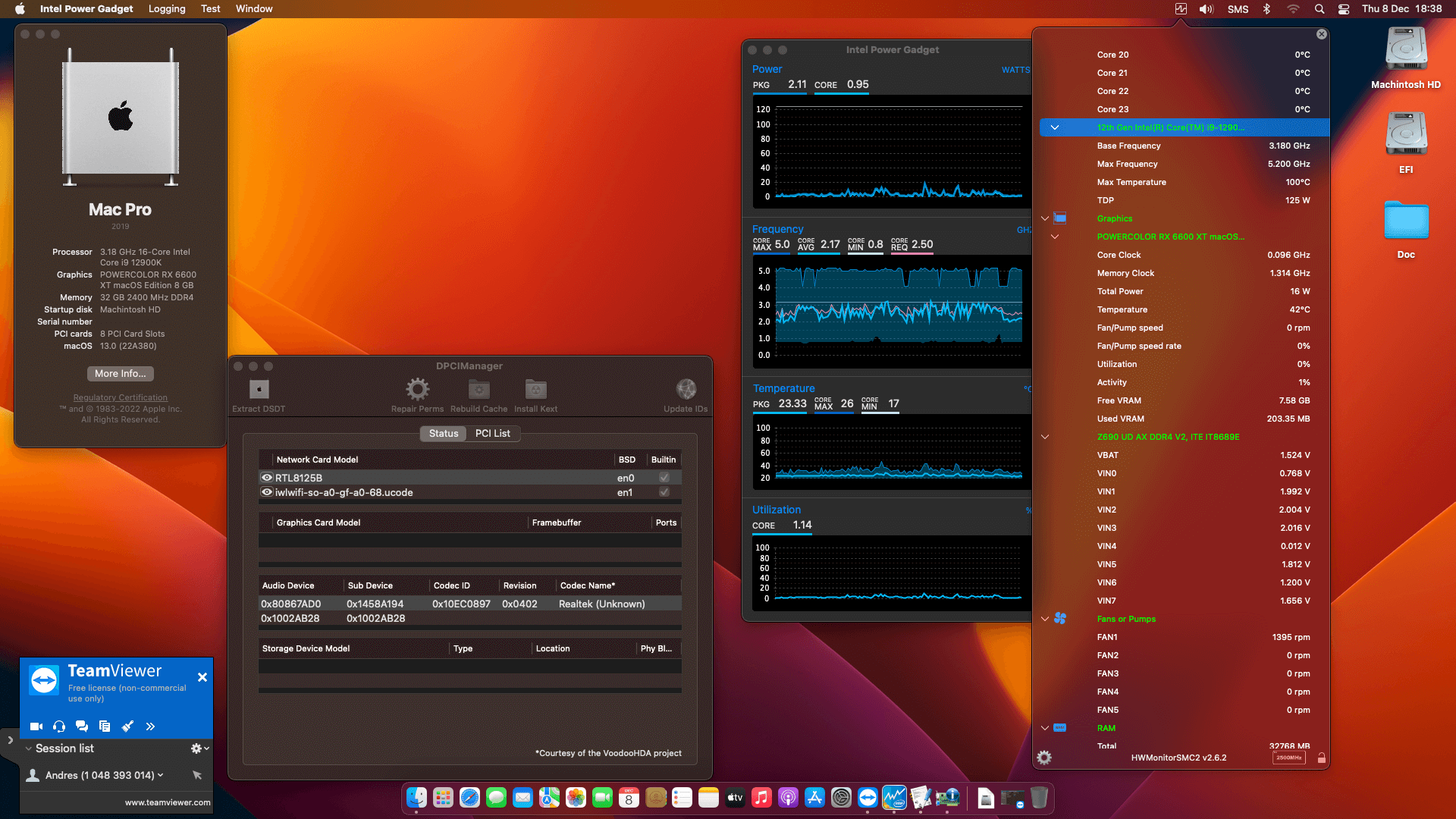
Task: Open HWMonitorSMC2 settings gear icon
Action: point(1044,758)
